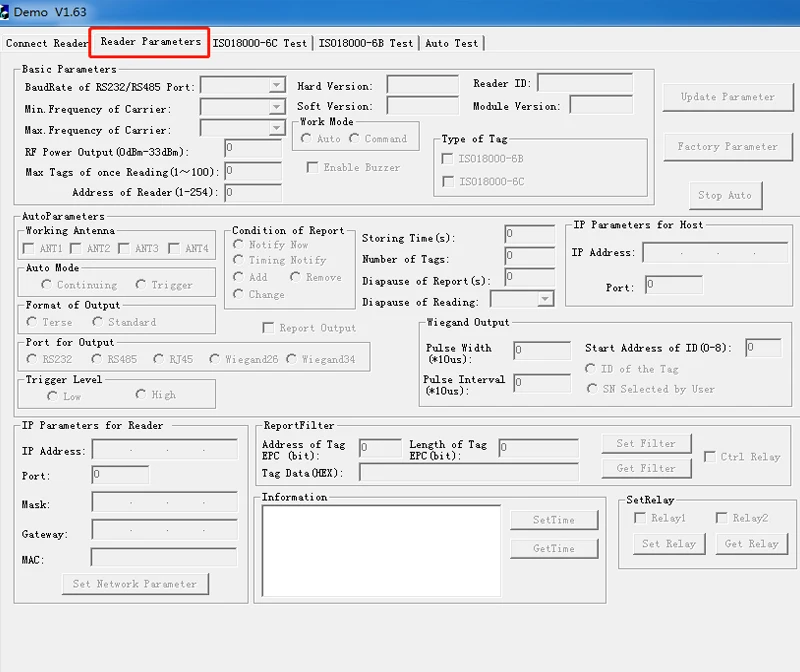Image resolution: width=800 pixels, height=672 pixels.
Task: Click the Get Relay button
Action: 752,544
